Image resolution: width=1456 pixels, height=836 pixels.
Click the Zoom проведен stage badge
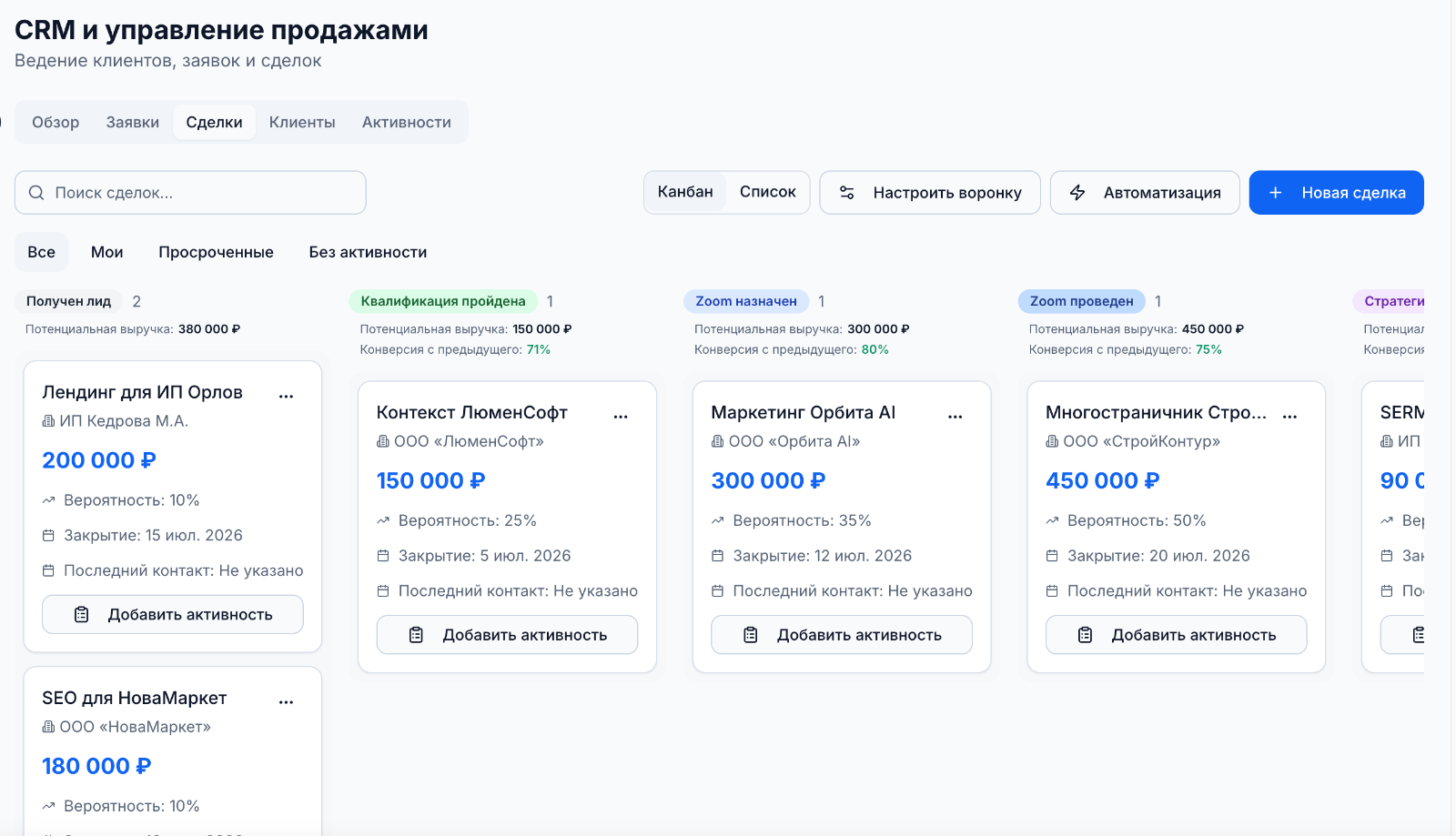(1082, 301)
